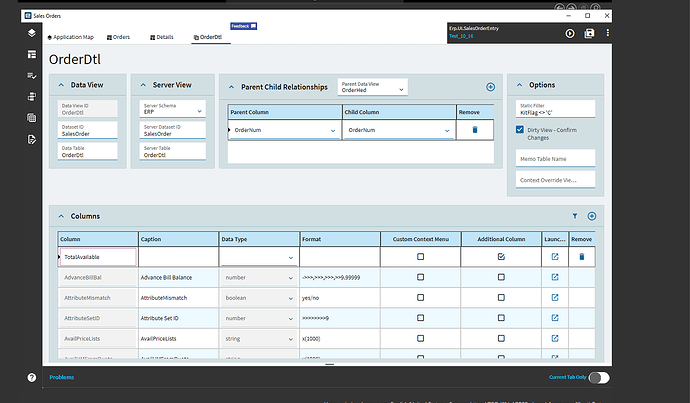Add a new parent child relationship

(490, 87)
